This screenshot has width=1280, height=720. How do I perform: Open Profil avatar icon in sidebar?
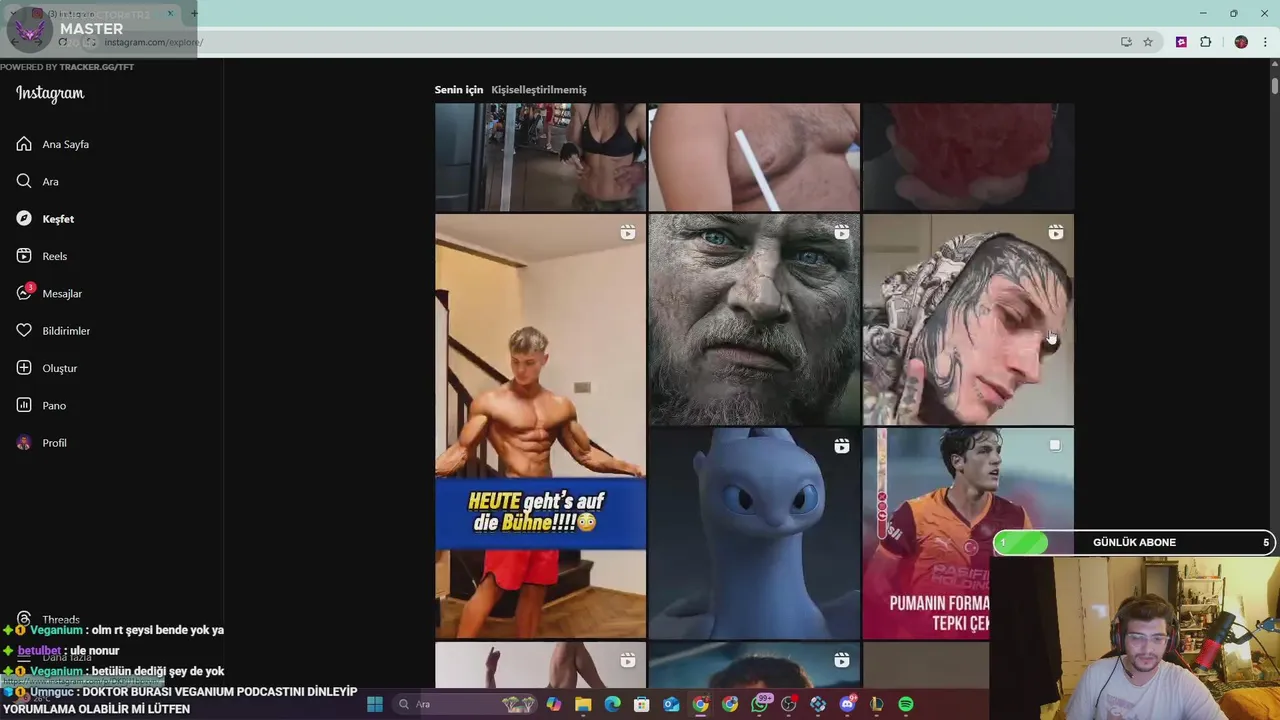[24, 443]
